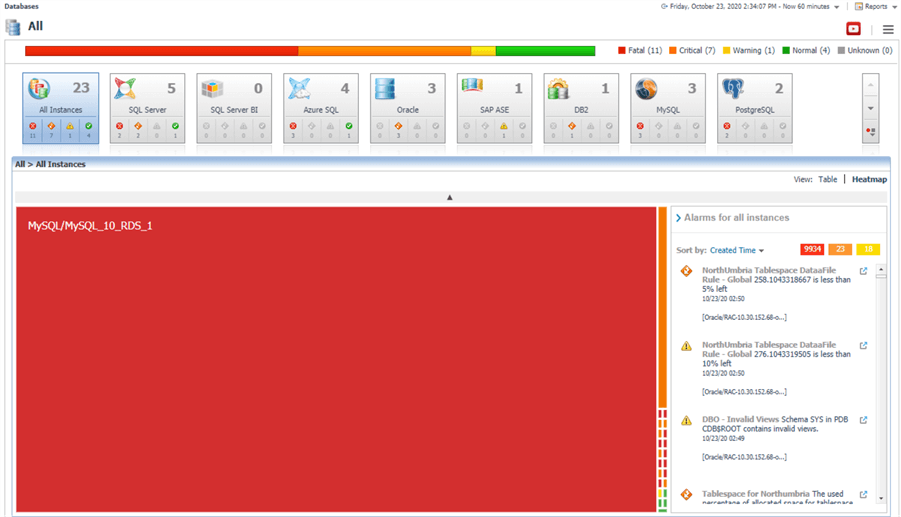Open first NorthUmbria alarm external link icon
The width and height of the screenshot is (901, 517).
[863, 271]
